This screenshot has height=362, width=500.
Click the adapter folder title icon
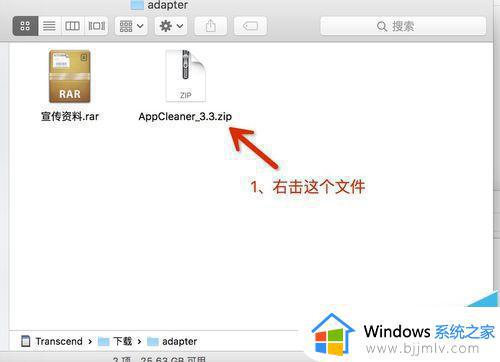(x=137, y=5)
